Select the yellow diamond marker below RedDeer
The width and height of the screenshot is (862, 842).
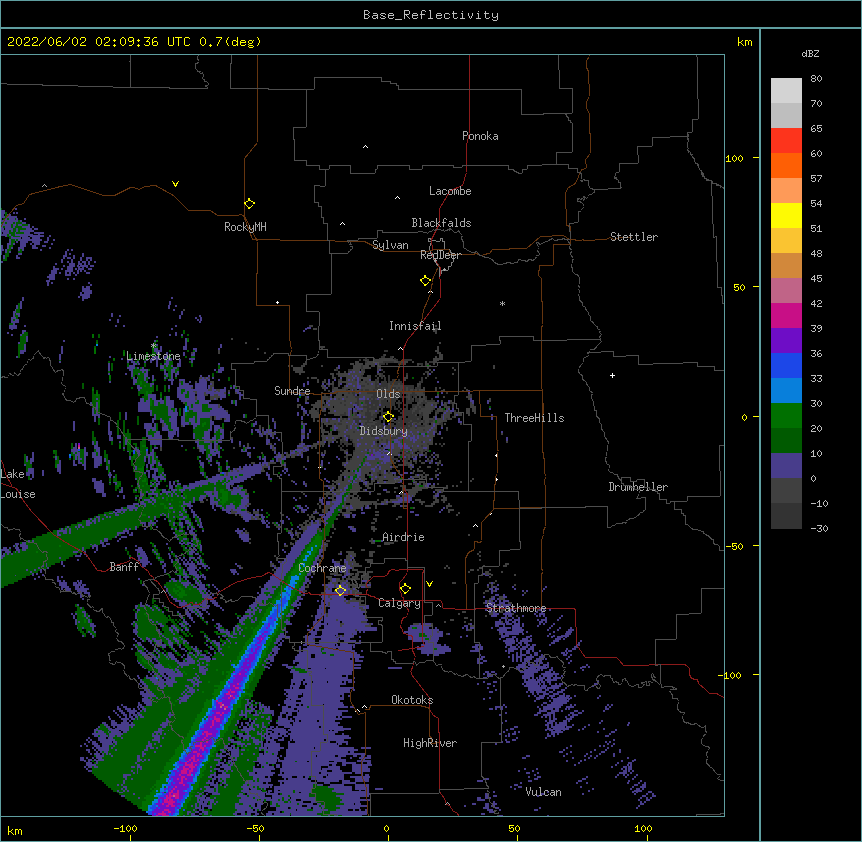pos(426,281)
